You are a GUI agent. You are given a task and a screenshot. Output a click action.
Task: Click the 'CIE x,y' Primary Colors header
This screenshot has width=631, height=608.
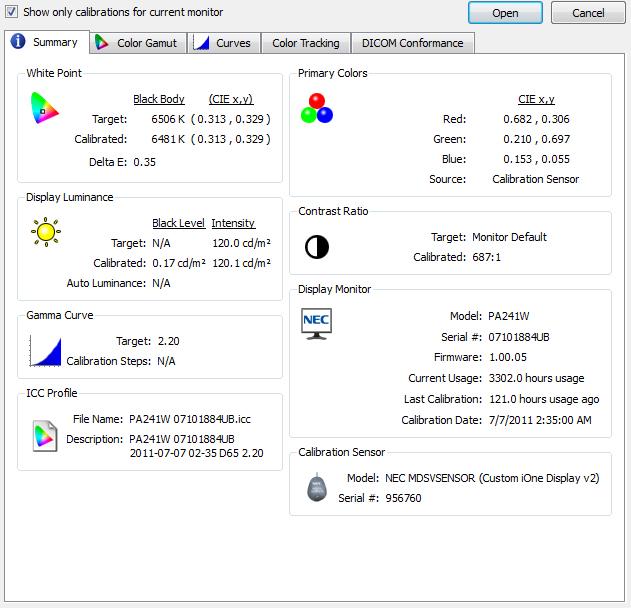(x=536, y=99)
